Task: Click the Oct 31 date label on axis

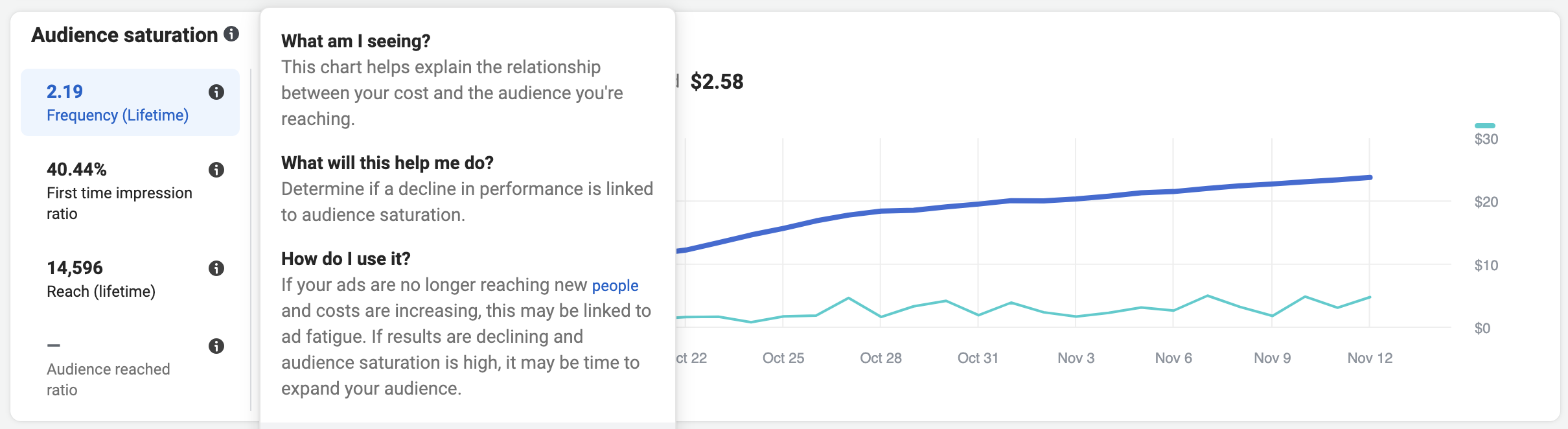Action: pos(978,358)
